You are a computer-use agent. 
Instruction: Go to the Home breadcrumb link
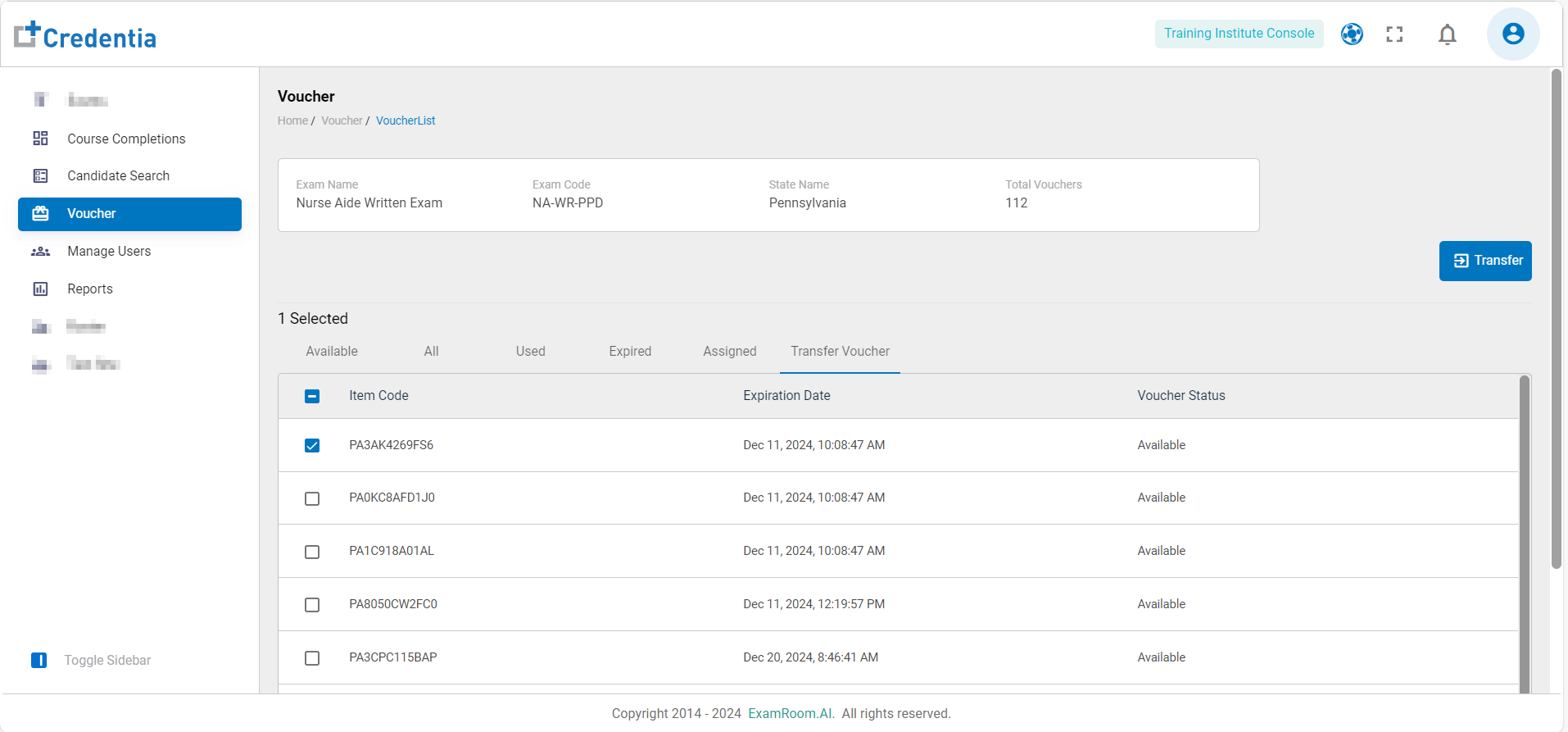coord(292,120)
